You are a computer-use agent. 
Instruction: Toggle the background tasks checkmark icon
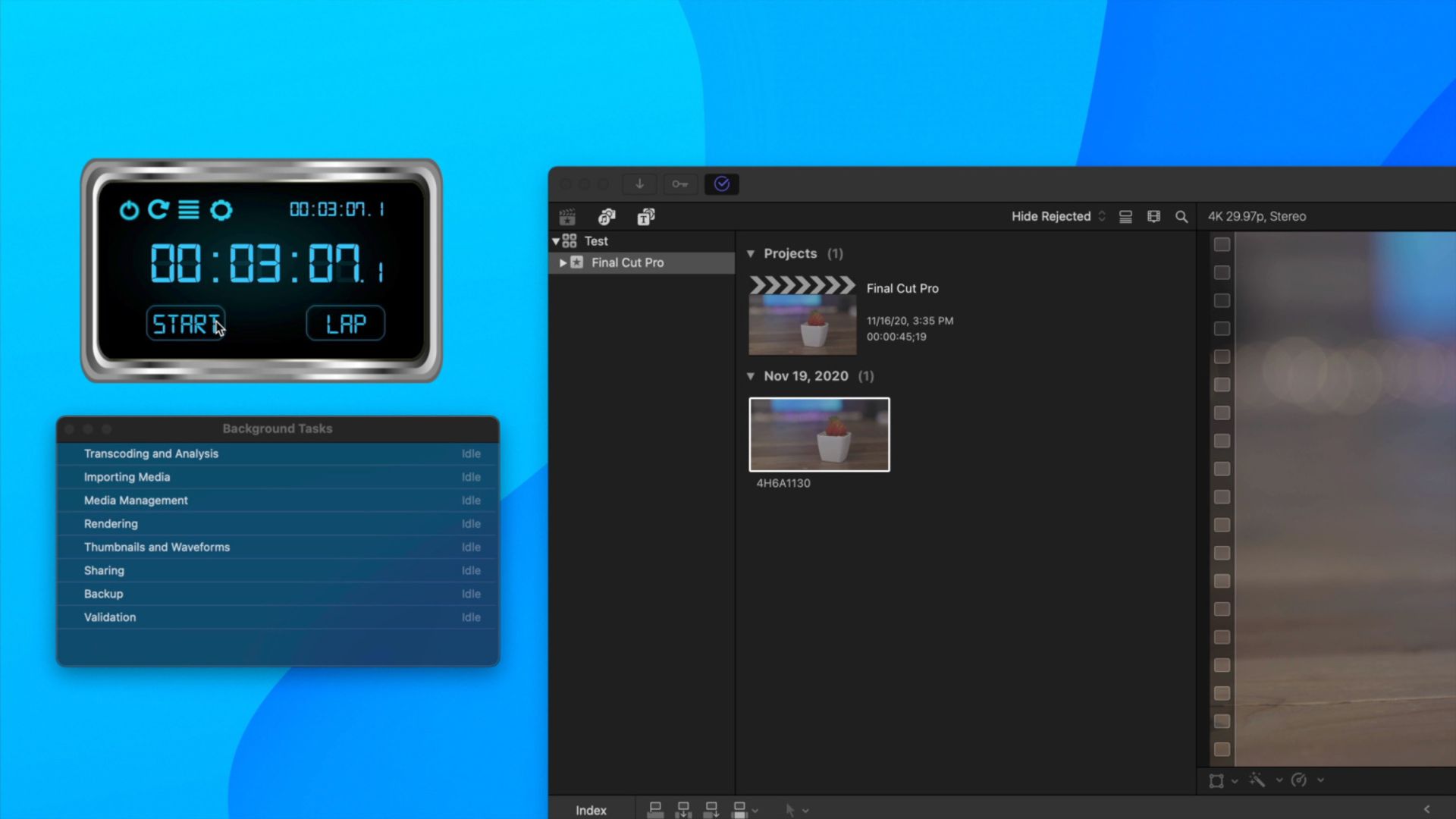click(722, 184)
